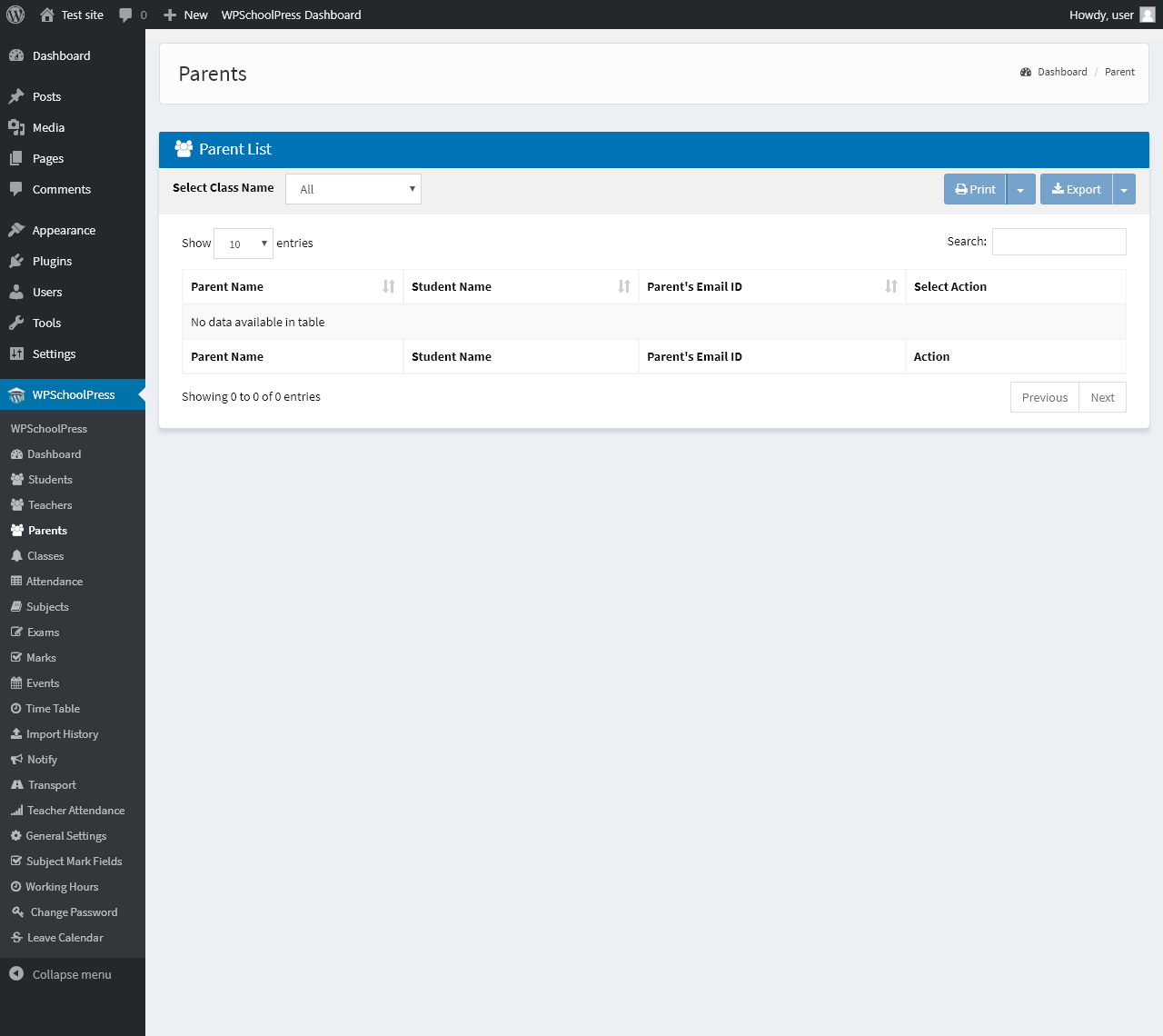This screenshot has height=1036, width=1163.
Task: Open the Test site home icon
Action: coord(47,15)
